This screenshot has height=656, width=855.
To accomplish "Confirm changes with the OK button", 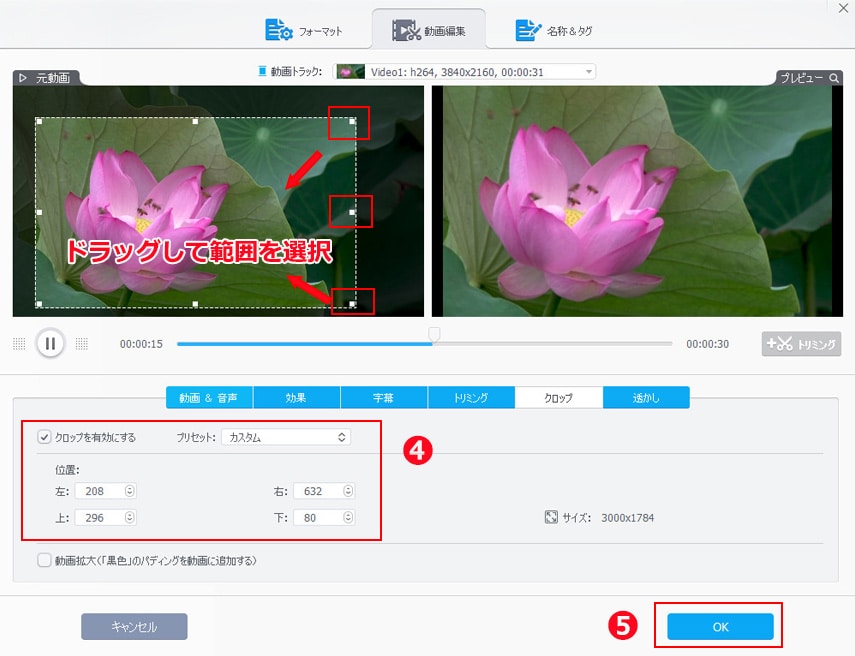I will tap(719, 625).
